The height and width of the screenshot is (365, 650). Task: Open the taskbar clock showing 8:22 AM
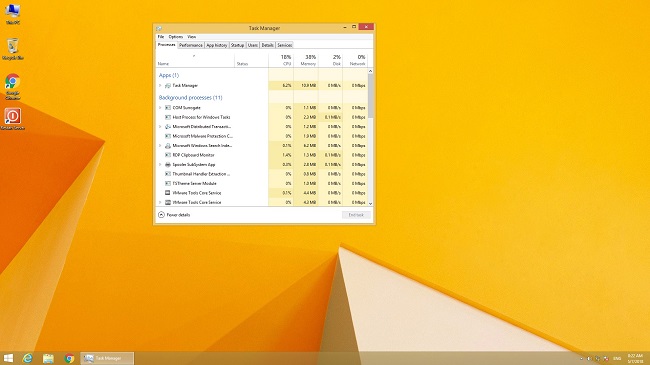635,358
